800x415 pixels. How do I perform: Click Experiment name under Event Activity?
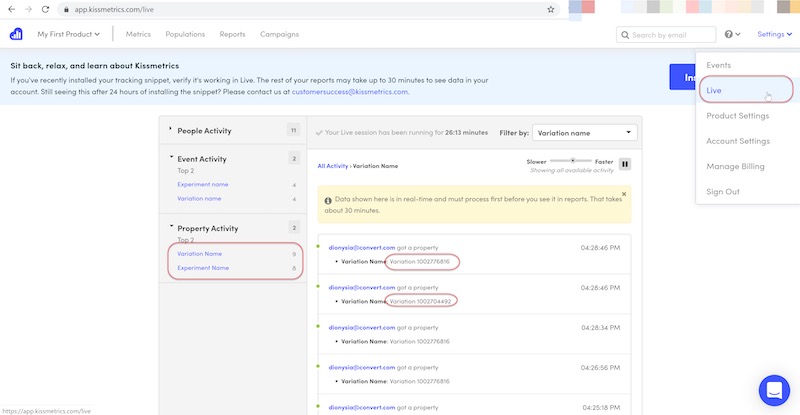coord(203,184)
